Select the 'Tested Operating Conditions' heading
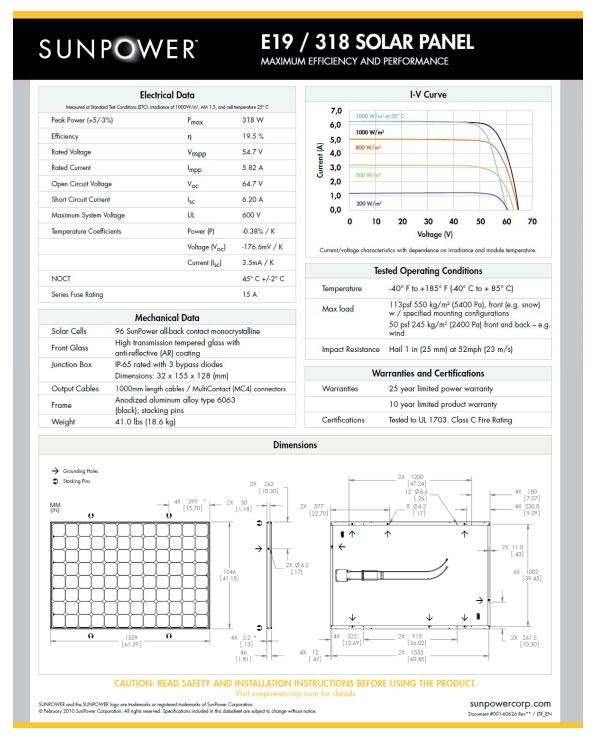 pyautogui.click(x=428, y=271)
